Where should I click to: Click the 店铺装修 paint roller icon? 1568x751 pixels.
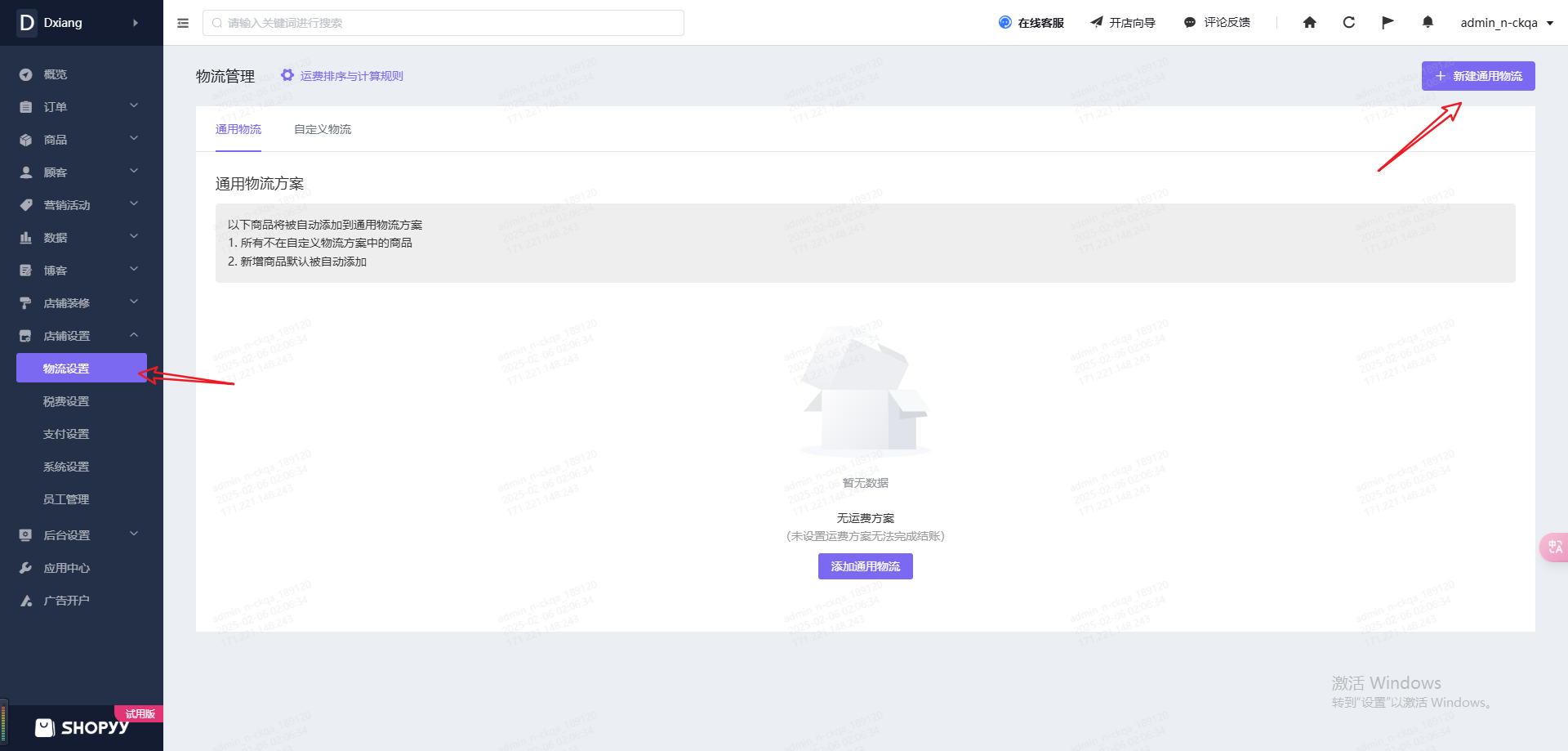(x=26, y=303)
